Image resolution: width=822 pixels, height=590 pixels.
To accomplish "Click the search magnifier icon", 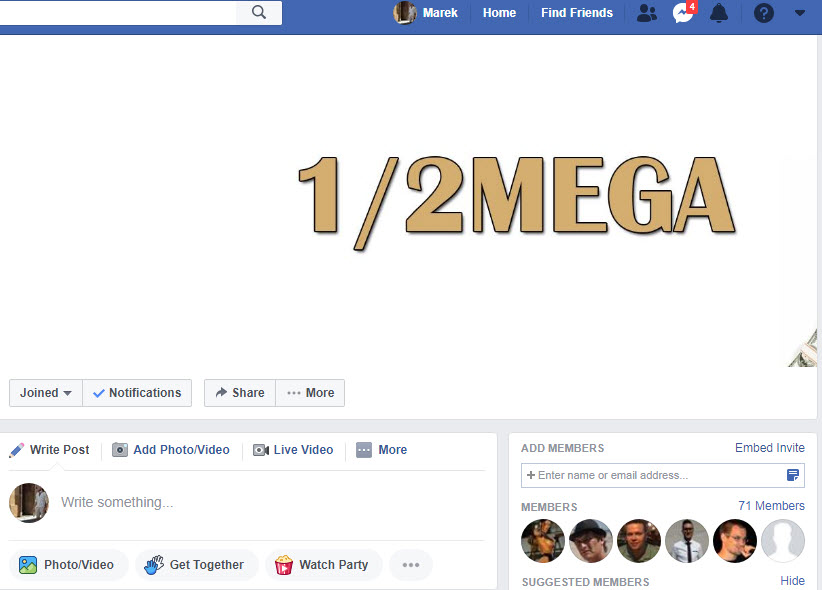I will tap(259, 12).
